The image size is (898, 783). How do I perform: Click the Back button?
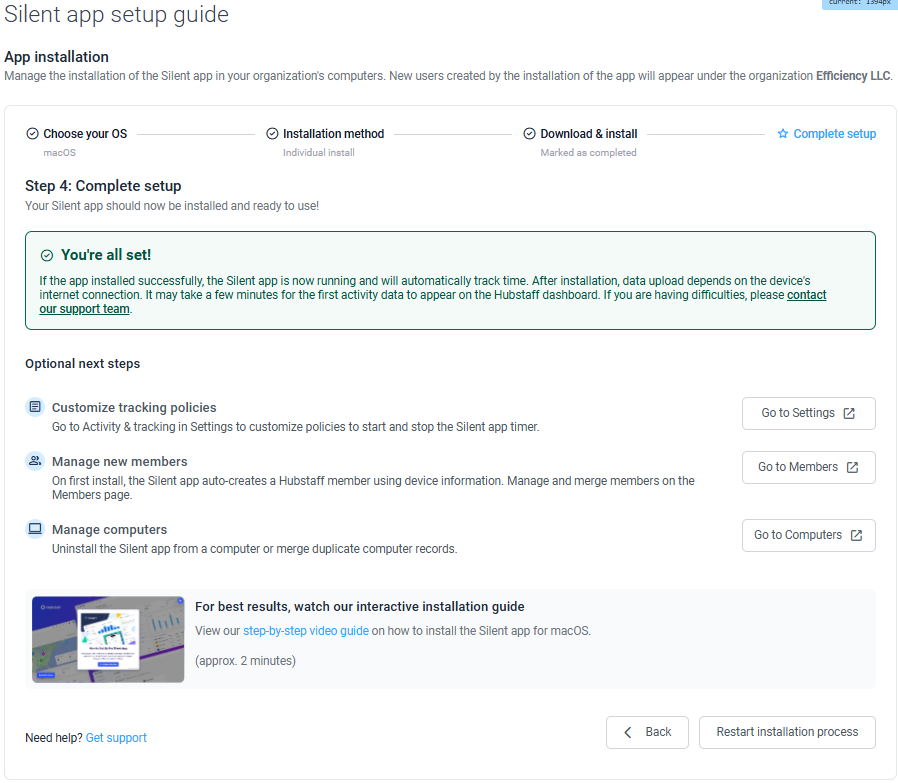pos(647,732)
